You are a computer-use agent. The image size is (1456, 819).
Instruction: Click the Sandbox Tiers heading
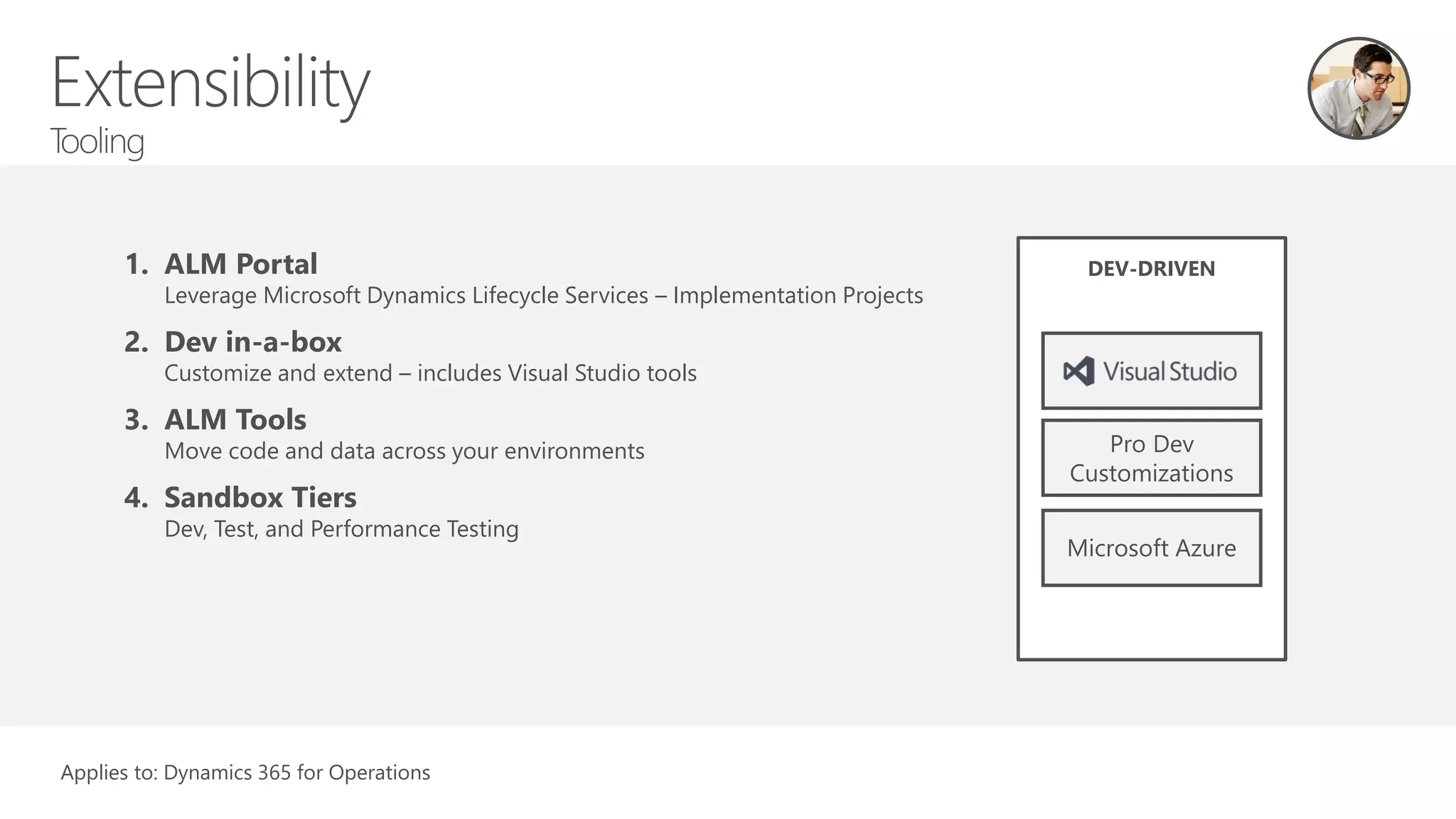pos(260,498)
